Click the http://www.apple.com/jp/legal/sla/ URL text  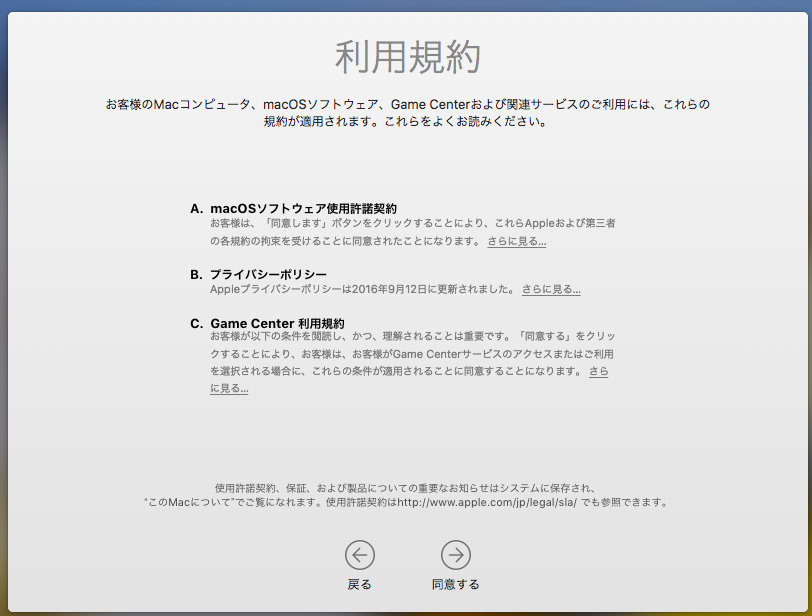[487, 502]
